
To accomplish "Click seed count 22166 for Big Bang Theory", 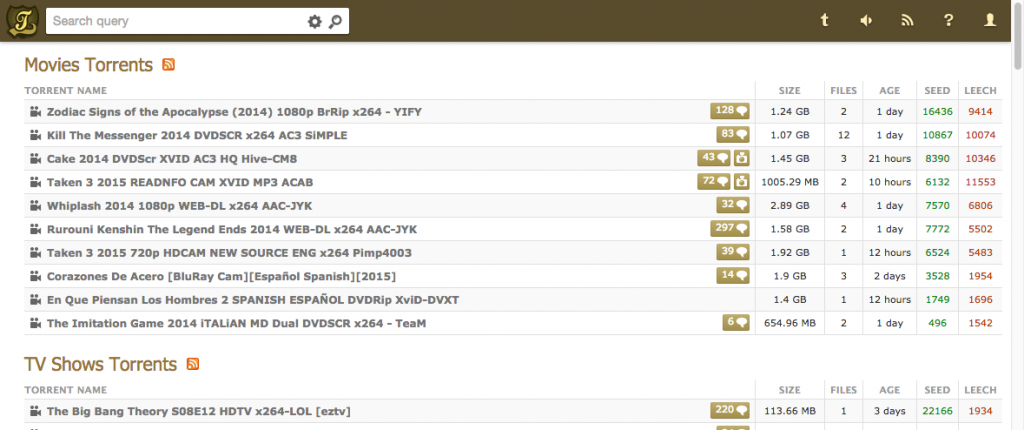I will point(938,411).
